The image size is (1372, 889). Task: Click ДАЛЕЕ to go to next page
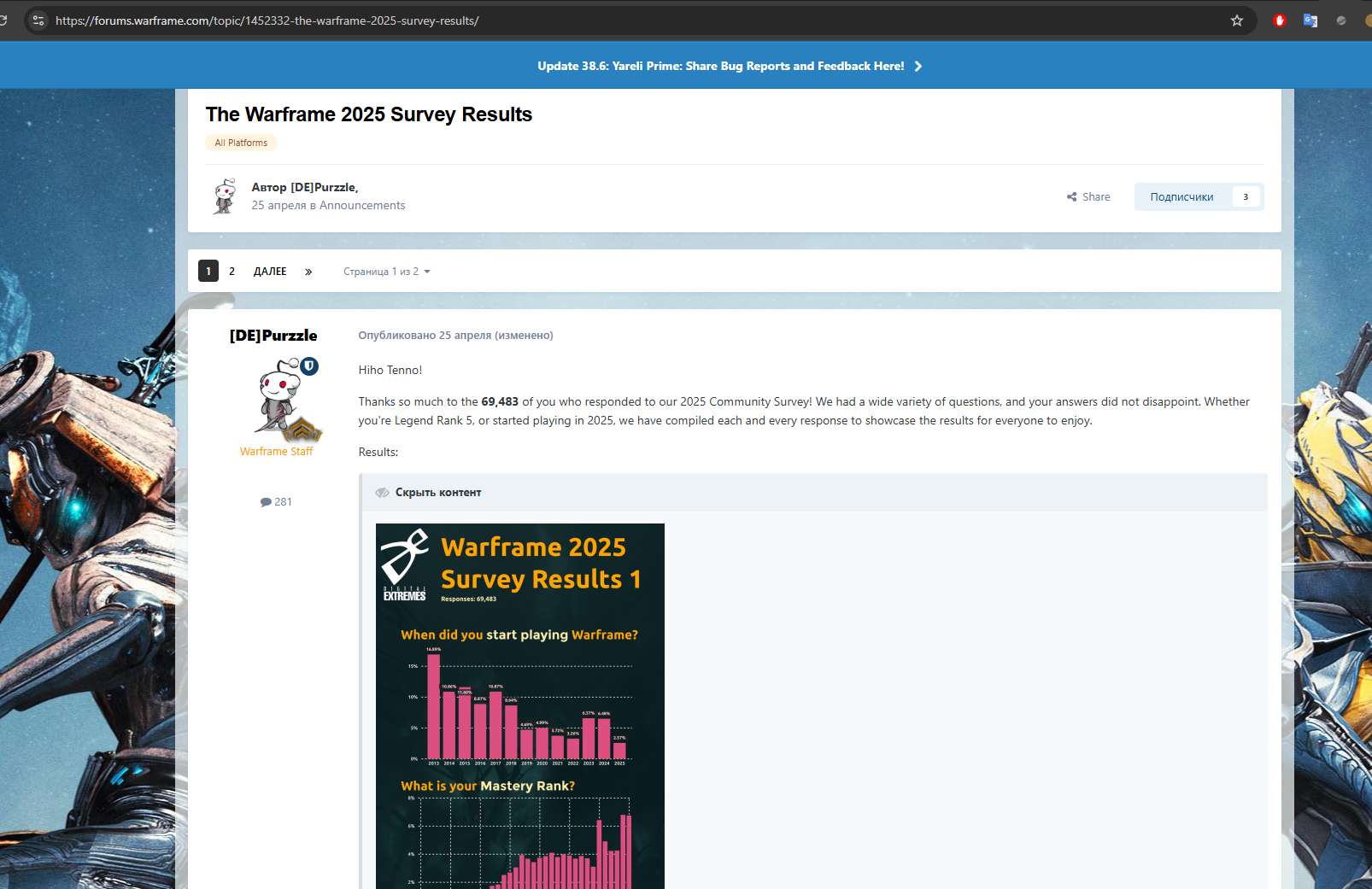pos(270,271)
